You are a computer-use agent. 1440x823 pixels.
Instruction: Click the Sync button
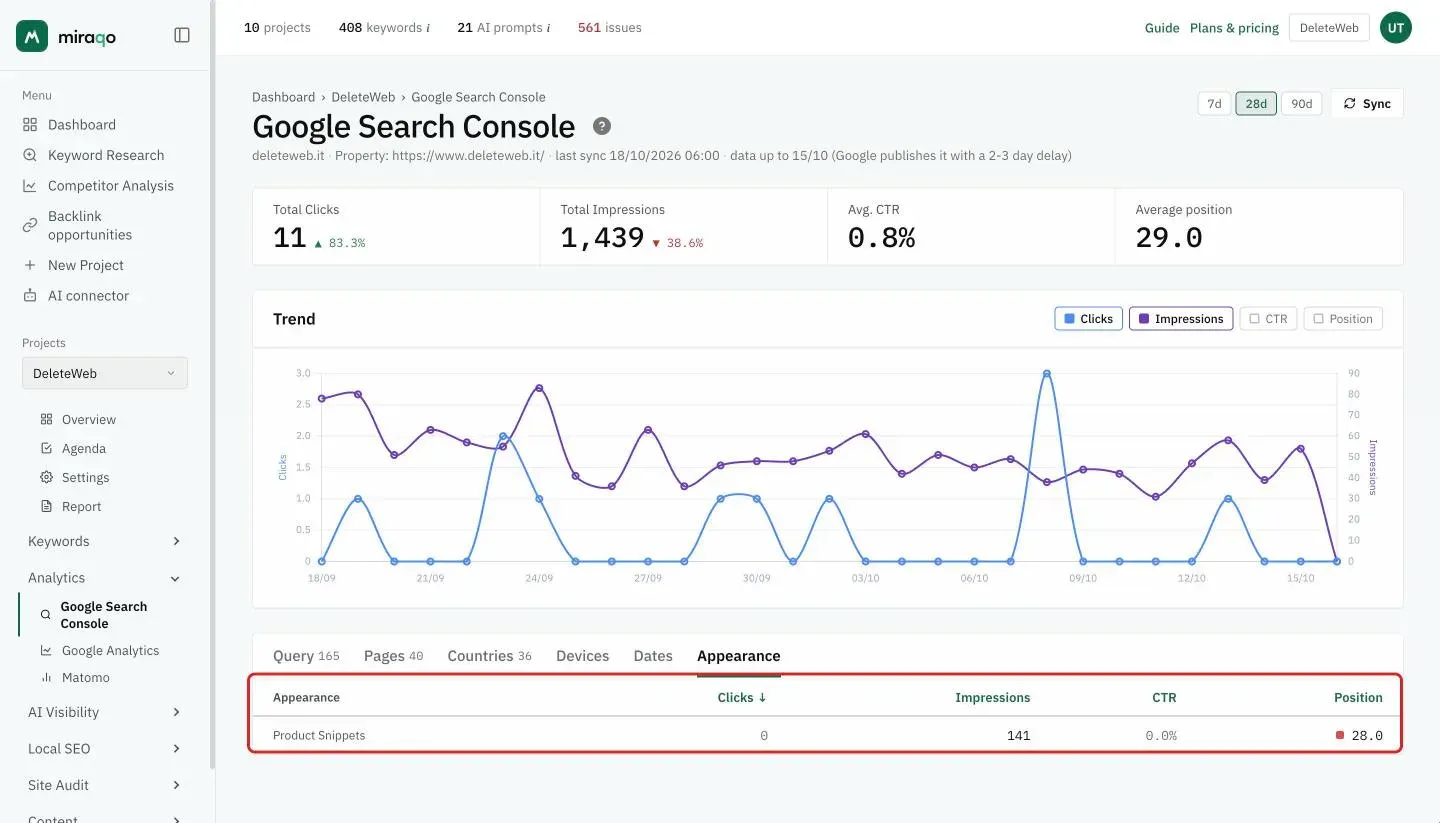[1367, 104]
